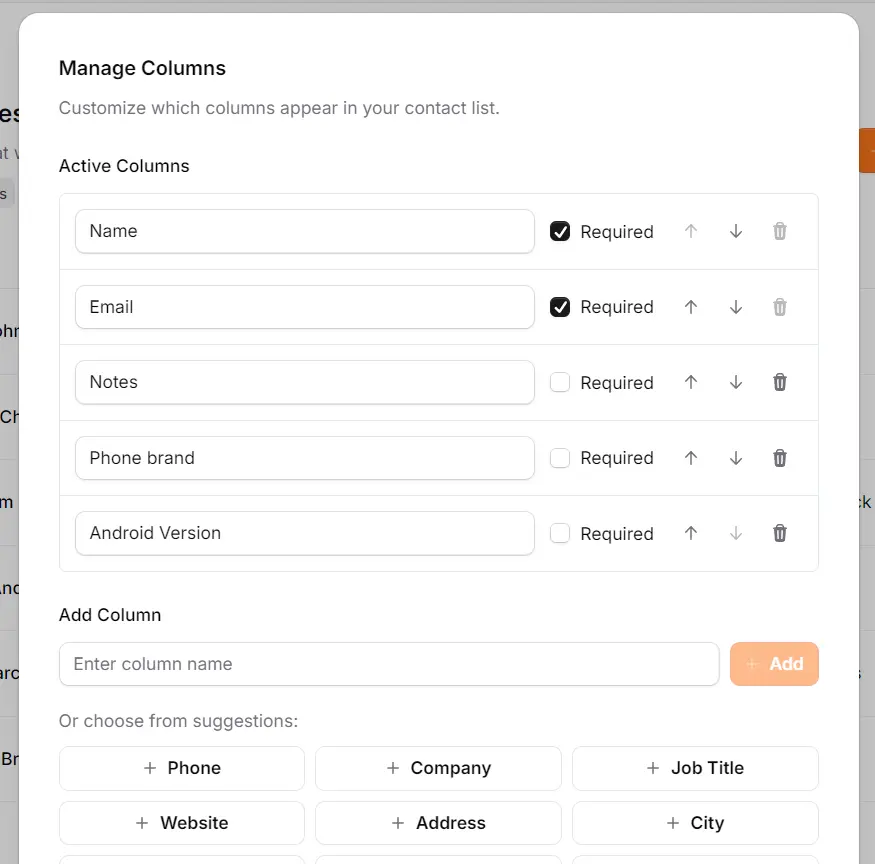Click the Add button to add a column

pos(774,663)
